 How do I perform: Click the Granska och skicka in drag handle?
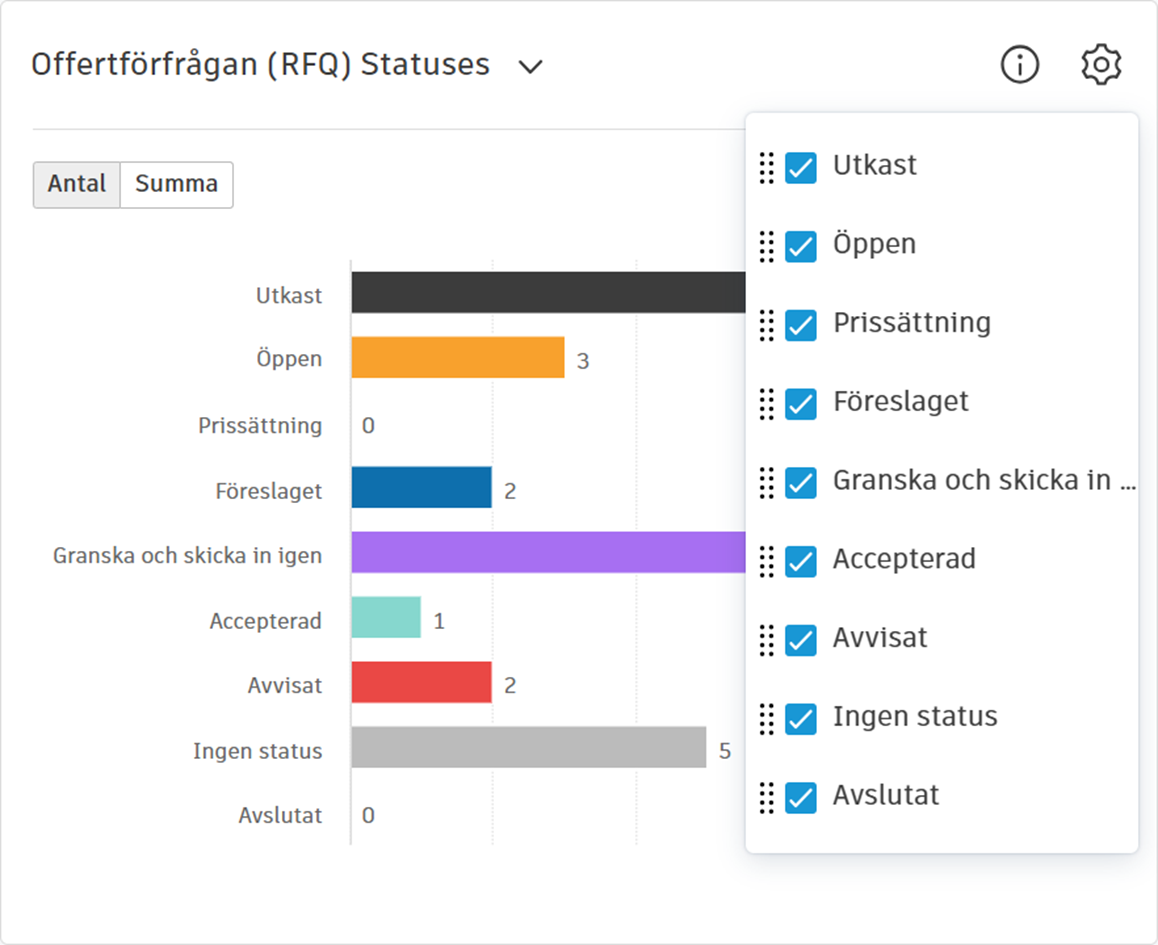[x=767, y=482]
